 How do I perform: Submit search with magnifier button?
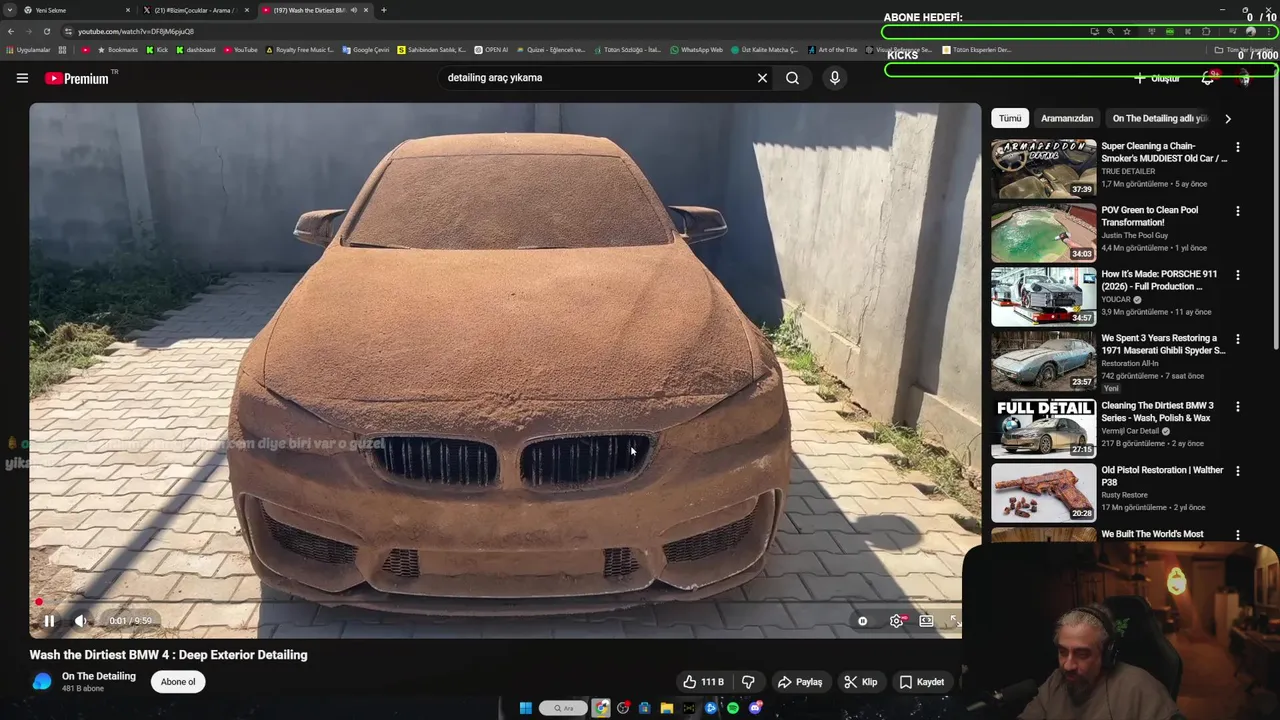click(792, 78)
